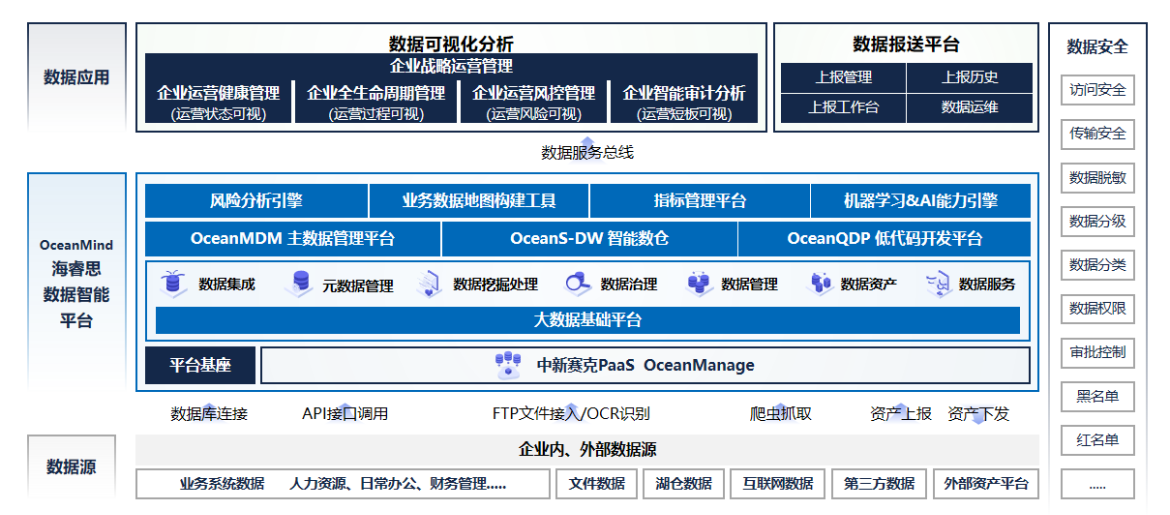Click the 第三方数据 box
This screenshot has height=515, width=1170.
tap(879, 484)
